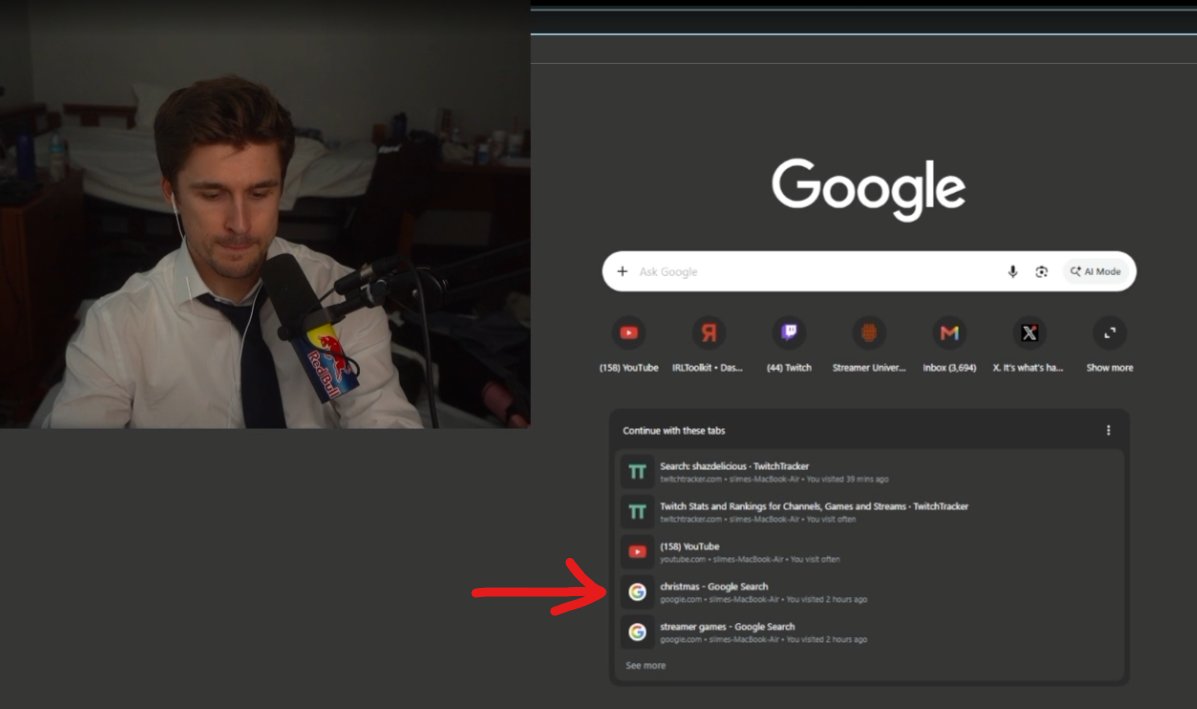Viewport: 1197px width, 709px height.
Task: Open the three-dot menu of tabs card
Action: pos(1108,430)
